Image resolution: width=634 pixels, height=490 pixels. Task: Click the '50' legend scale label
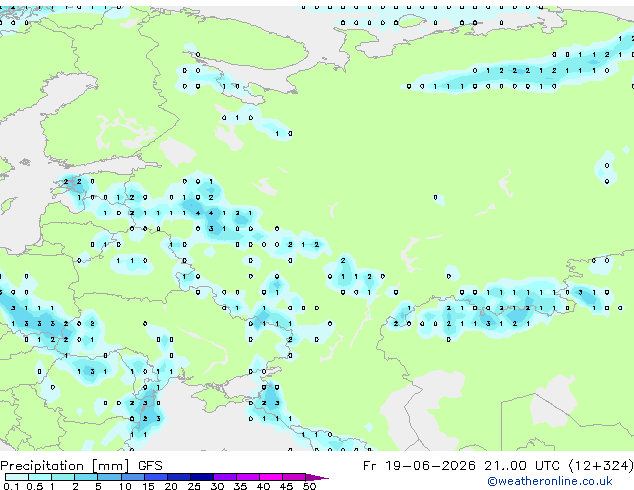tap(309, 486)
